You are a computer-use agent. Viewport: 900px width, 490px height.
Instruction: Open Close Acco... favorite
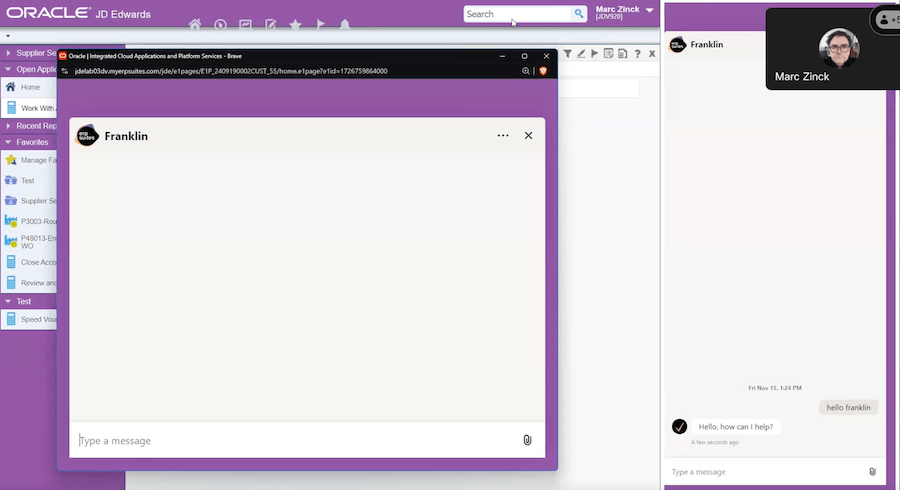tap(30, 262)
